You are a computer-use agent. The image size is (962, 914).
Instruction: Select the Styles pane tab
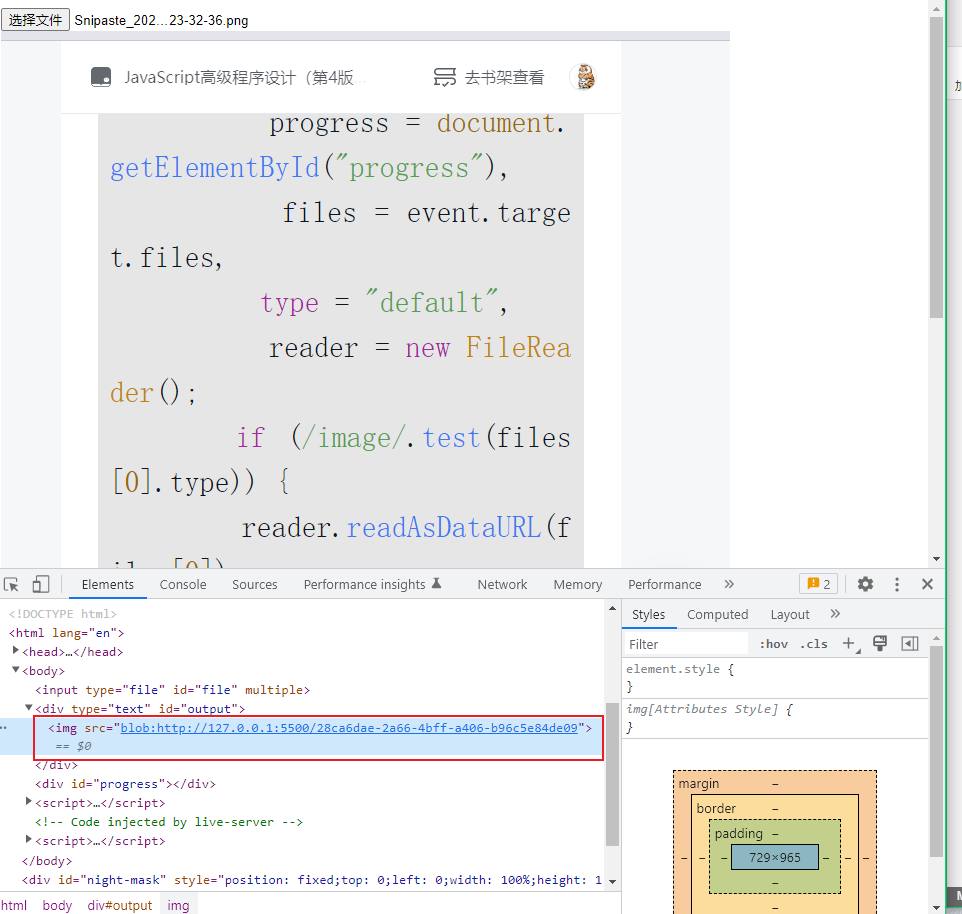point(648,615)
